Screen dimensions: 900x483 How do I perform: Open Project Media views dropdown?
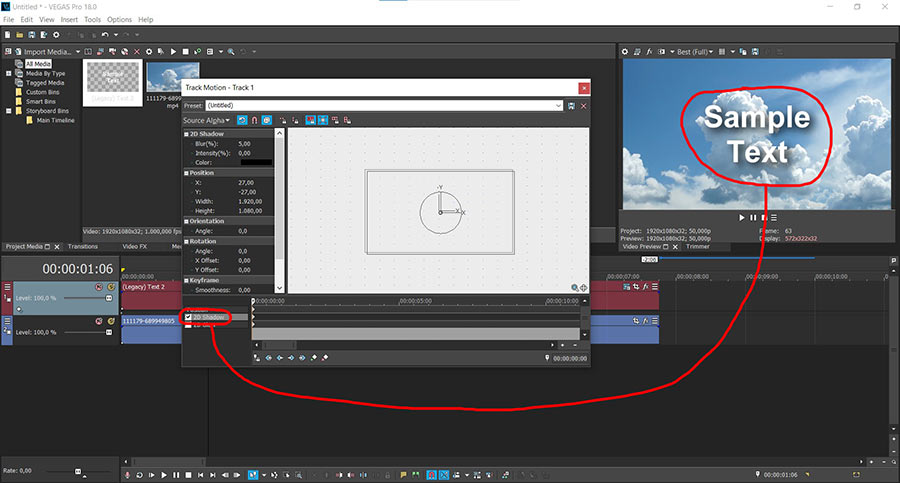220,52
